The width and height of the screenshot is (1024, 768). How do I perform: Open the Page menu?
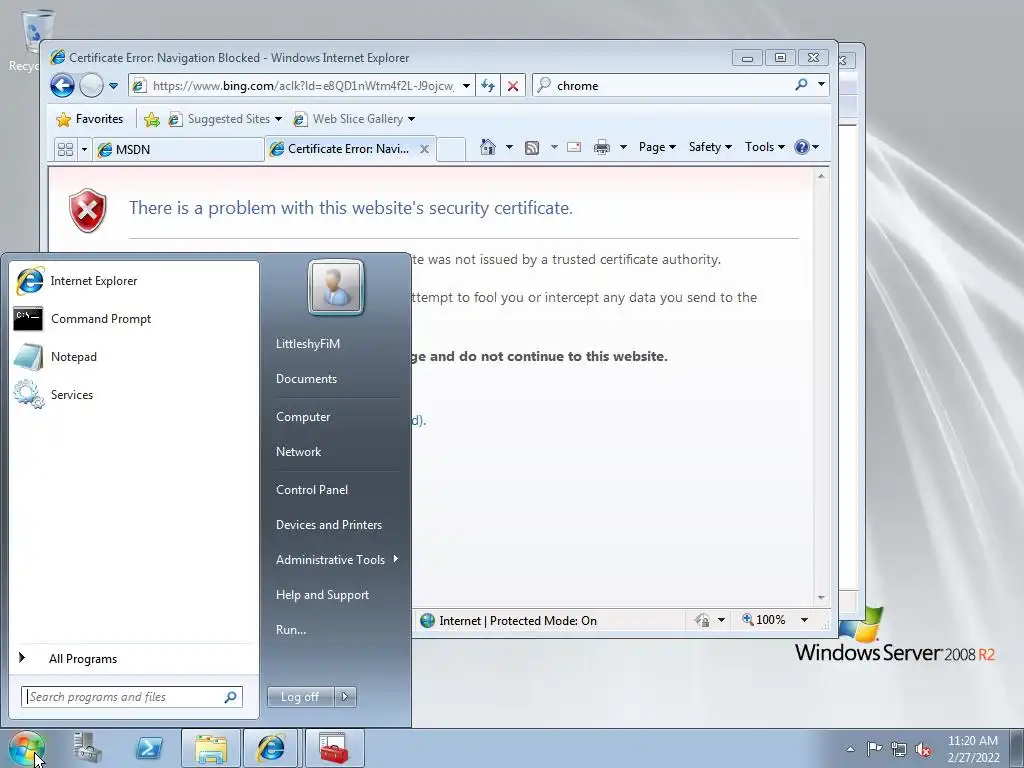(657, 147)
